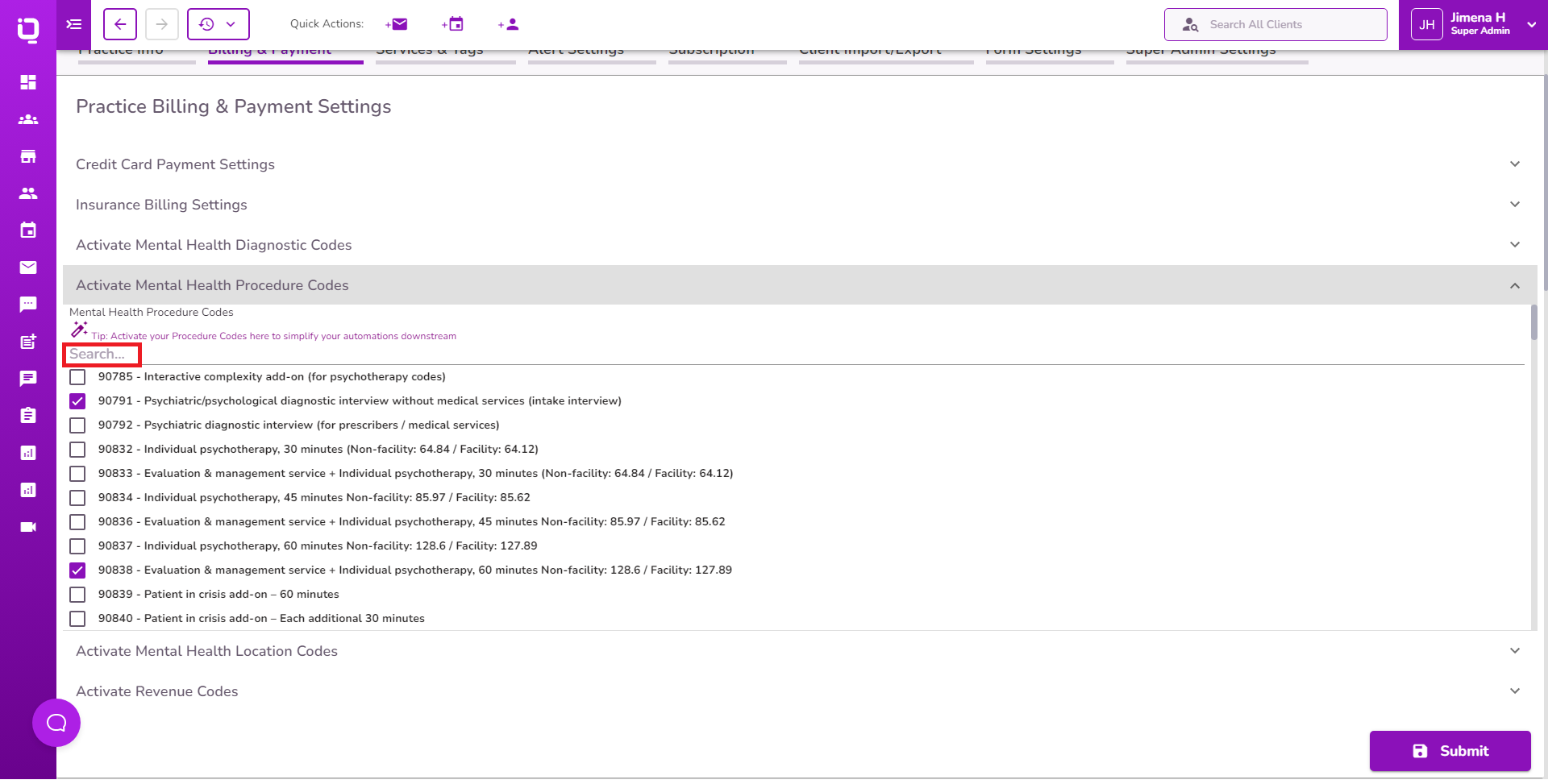Open the Email inbox icon in the sidebar
Screen dimensions: 1548x784
click(28, 268)
